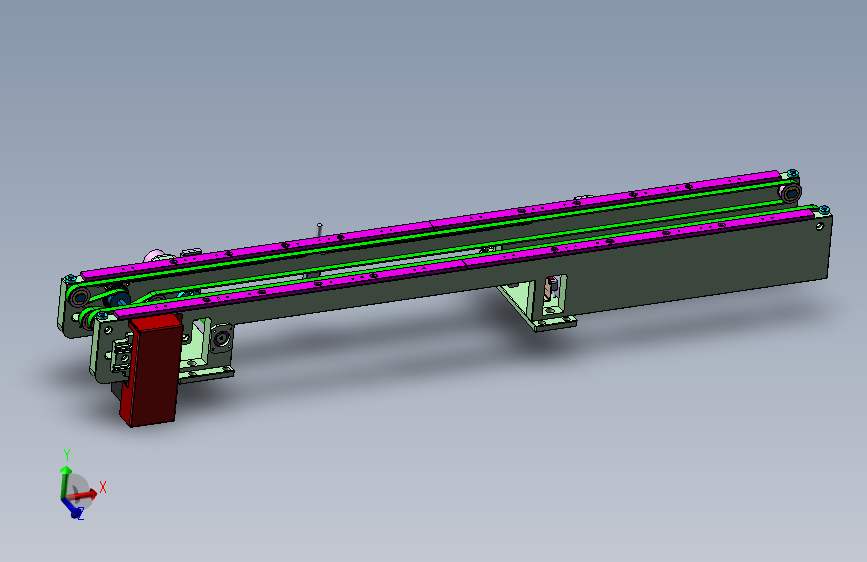Click the red X axis arrow of the triad
This screenshot has height=562, width=867.
[83, 495]
